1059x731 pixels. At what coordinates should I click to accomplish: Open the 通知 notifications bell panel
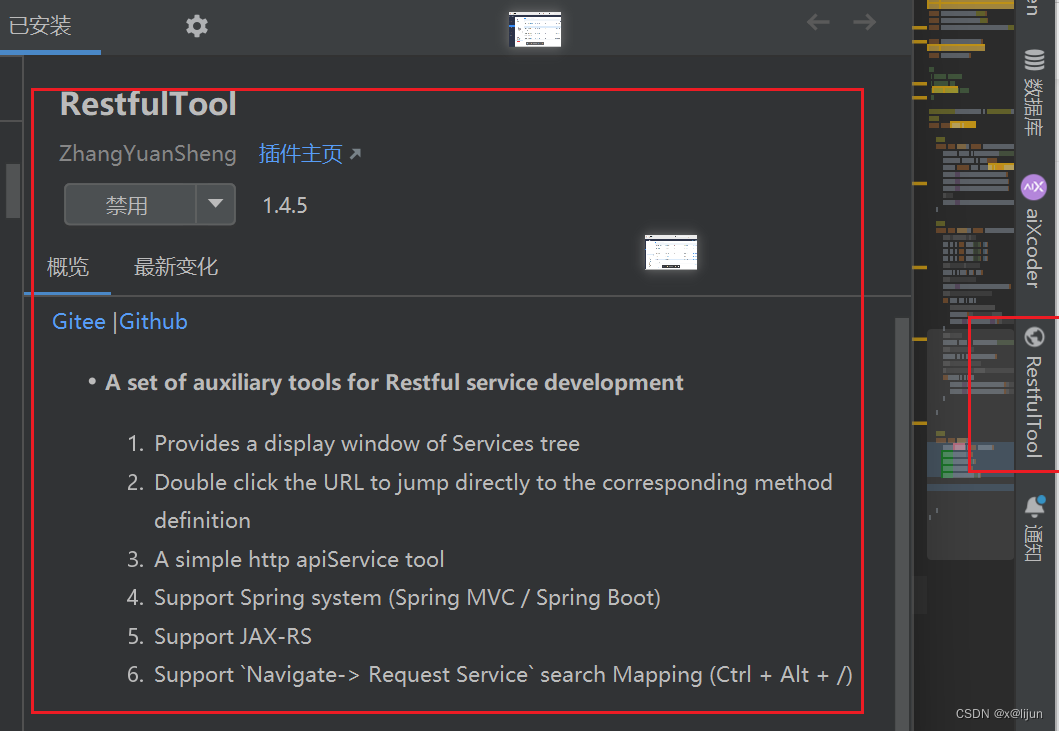click(x=1034, y=528)
